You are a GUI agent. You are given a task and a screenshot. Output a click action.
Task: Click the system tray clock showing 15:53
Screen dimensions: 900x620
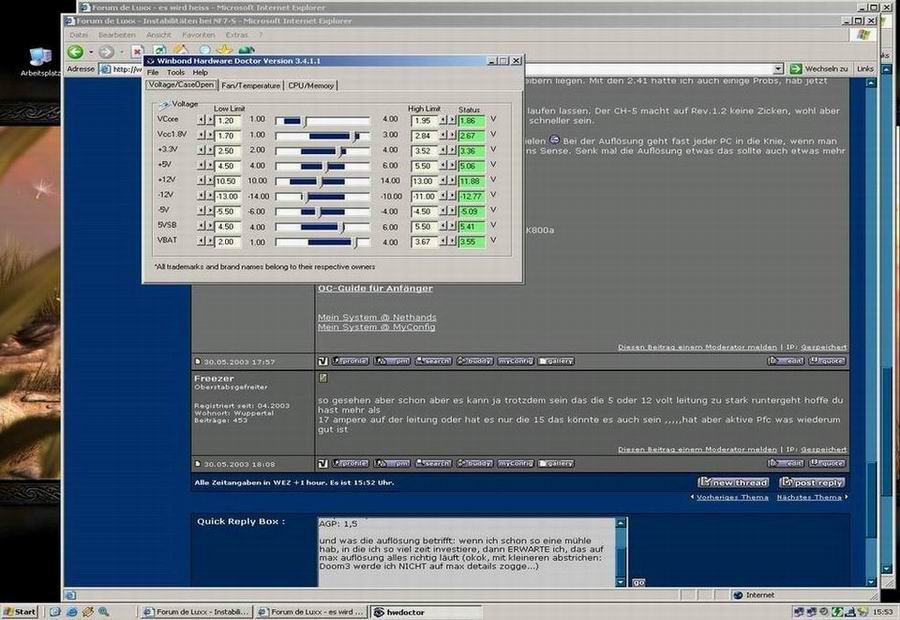pos(882,613)
